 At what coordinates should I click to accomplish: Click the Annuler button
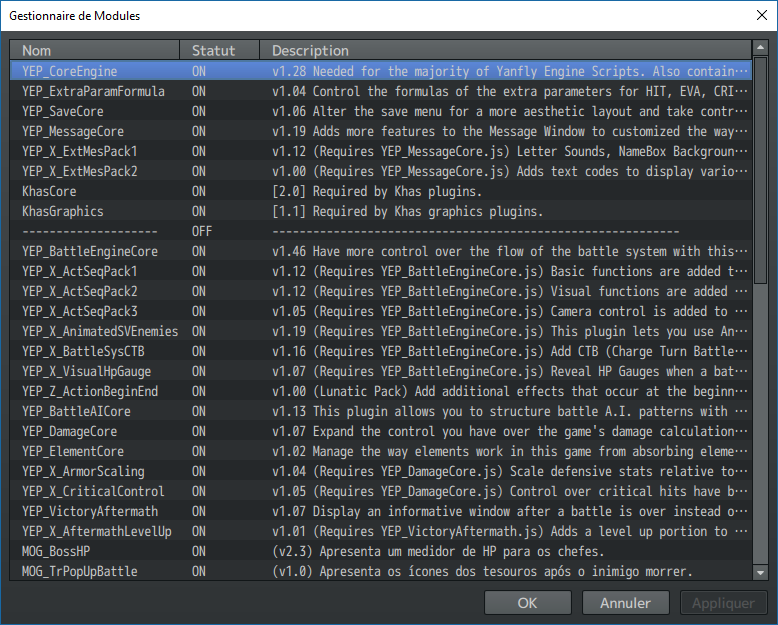click(x=625, y=603)
